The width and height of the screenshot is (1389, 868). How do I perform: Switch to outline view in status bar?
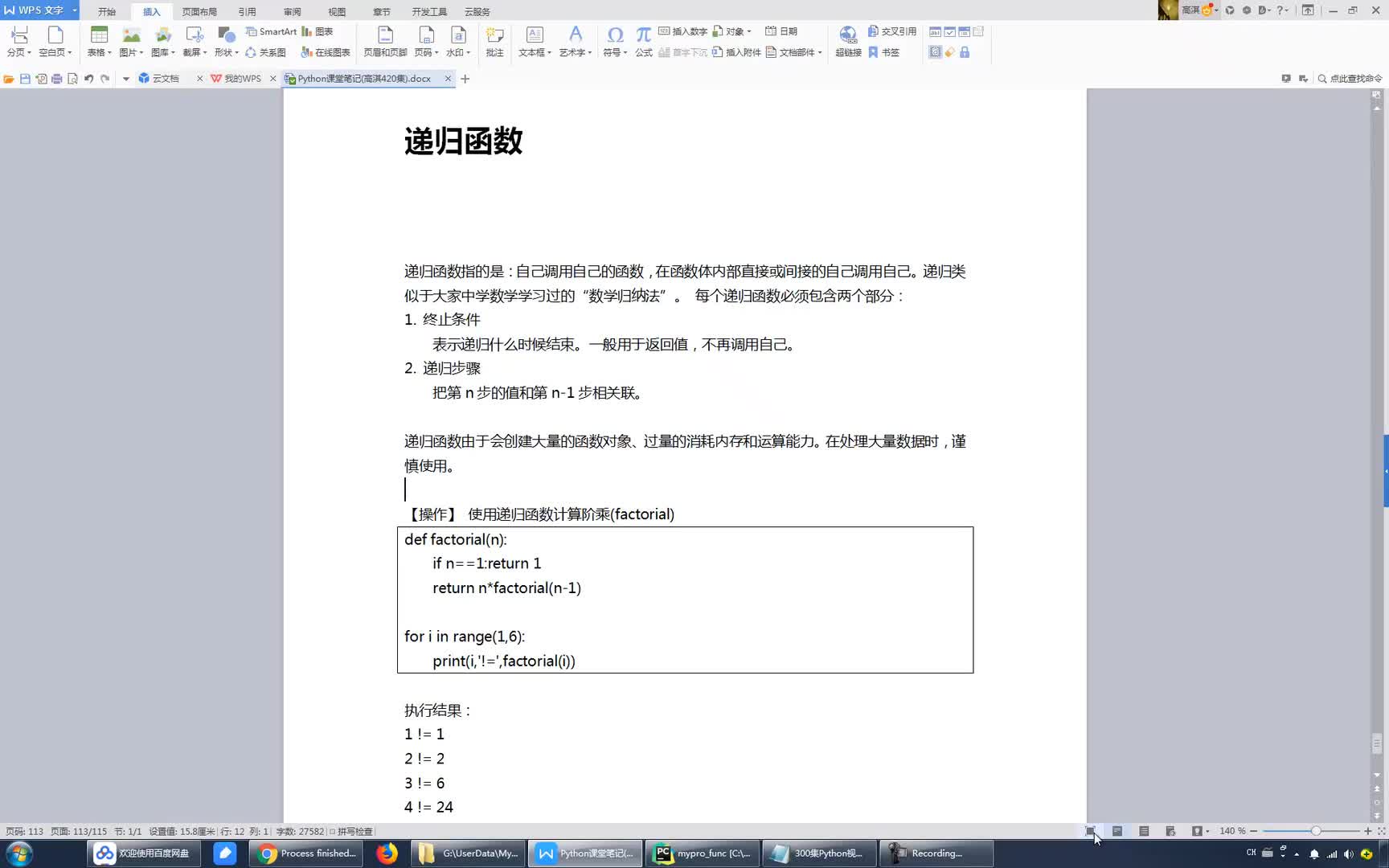pos(1144,831)
